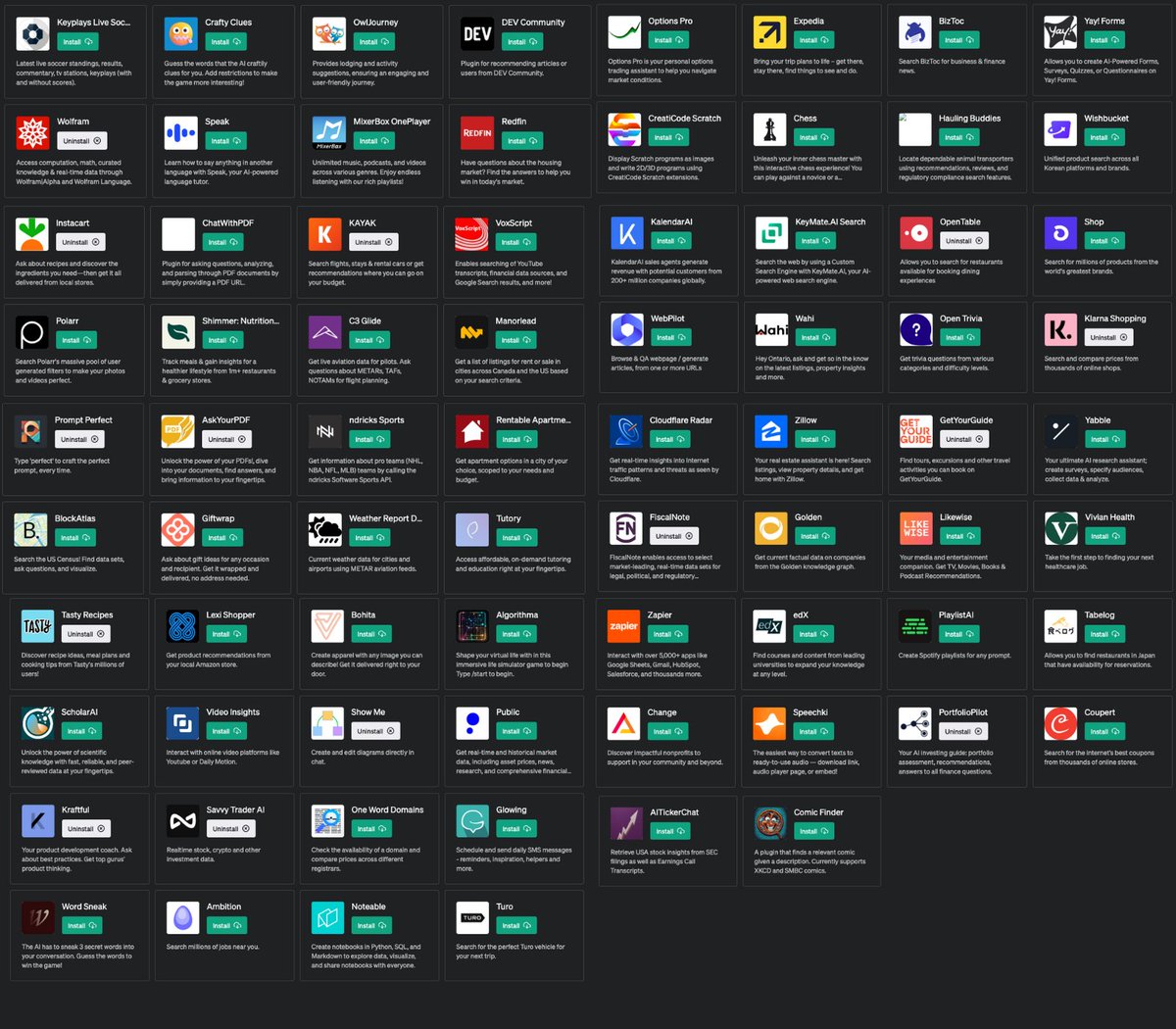This screenshot has width=1176, height=1029.
Task: Click the Tasty Recipes logo icon
Action: [38, 626]
